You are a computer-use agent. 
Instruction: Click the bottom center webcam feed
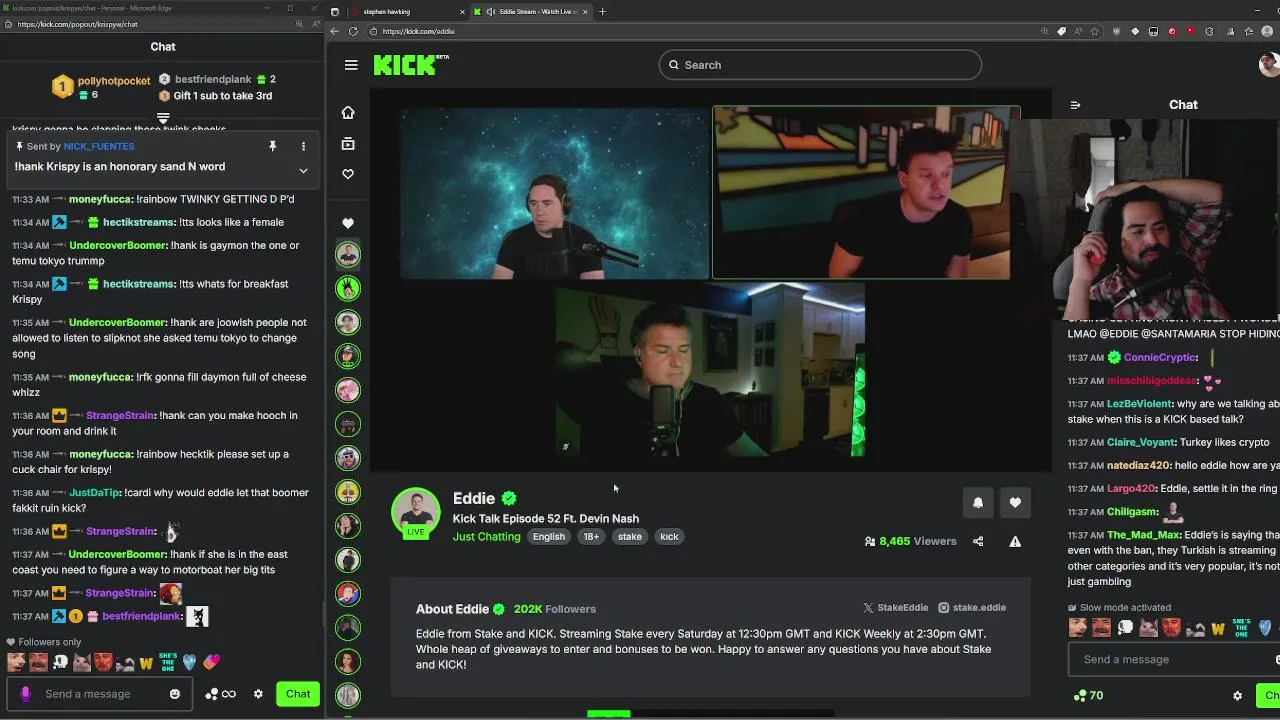click(x=710, y=369)
